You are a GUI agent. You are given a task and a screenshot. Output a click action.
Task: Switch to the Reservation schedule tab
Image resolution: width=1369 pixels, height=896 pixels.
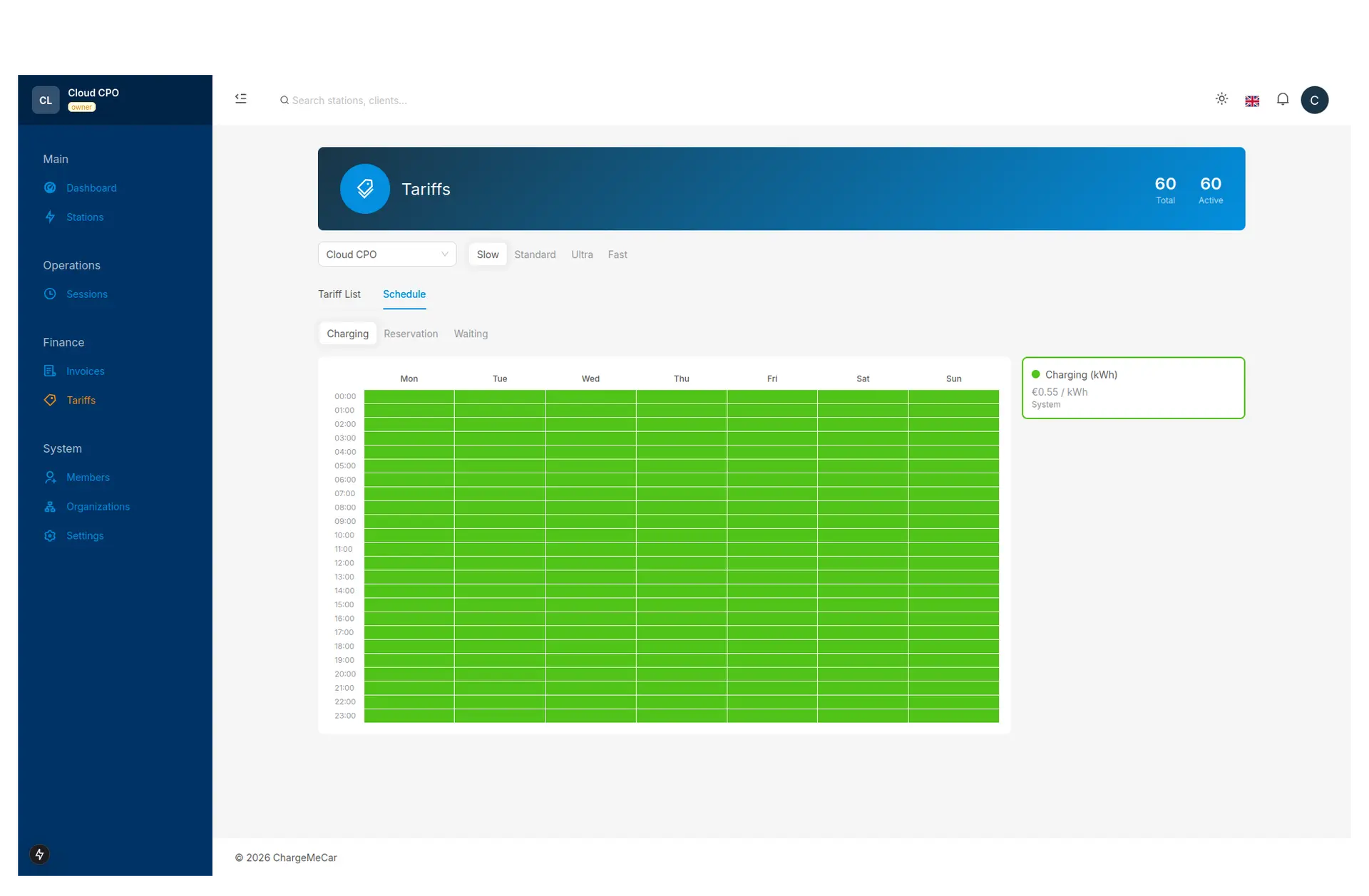[411, 334]
